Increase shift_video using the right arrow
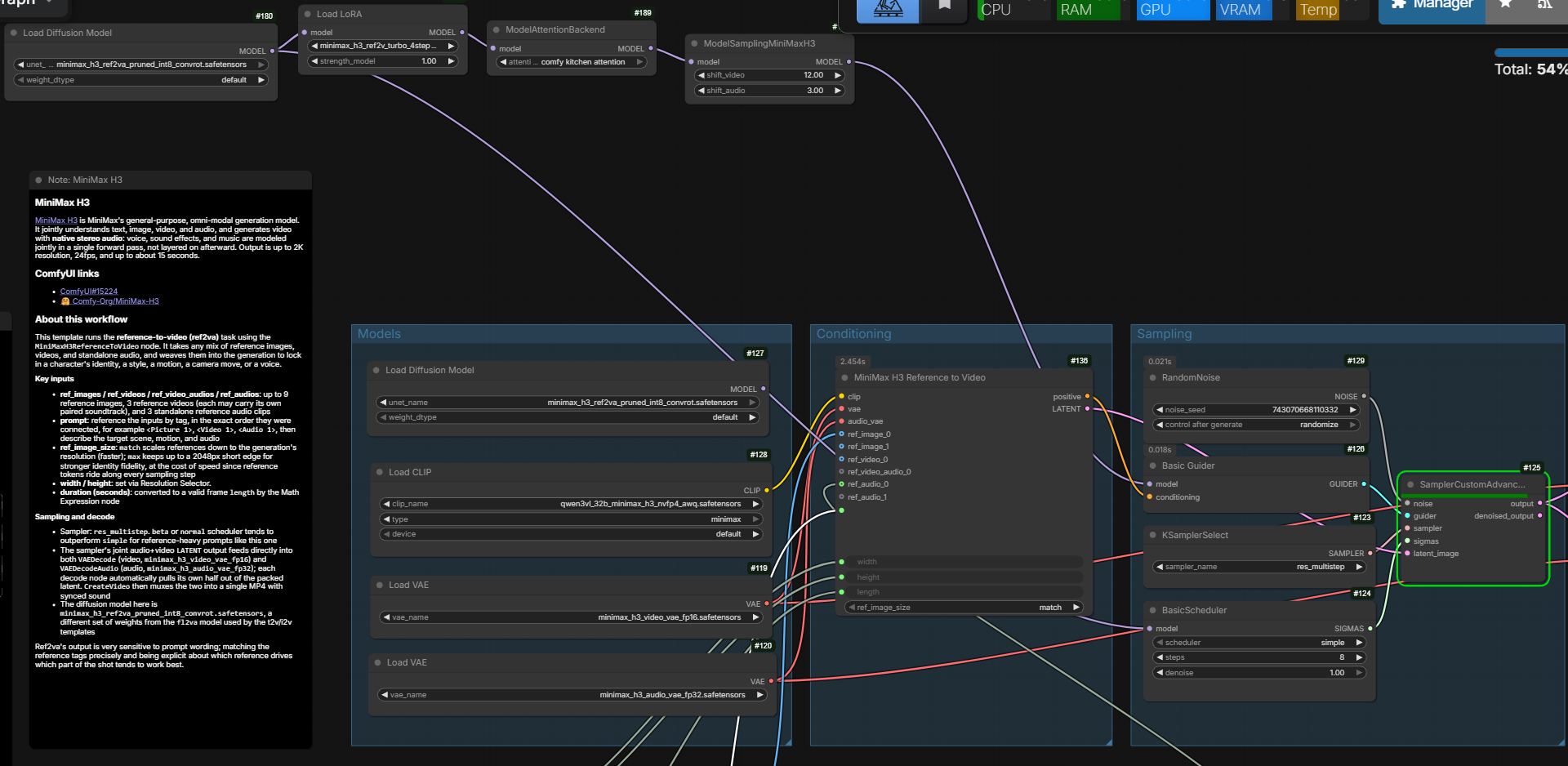1568x766 pixels. 837,75
